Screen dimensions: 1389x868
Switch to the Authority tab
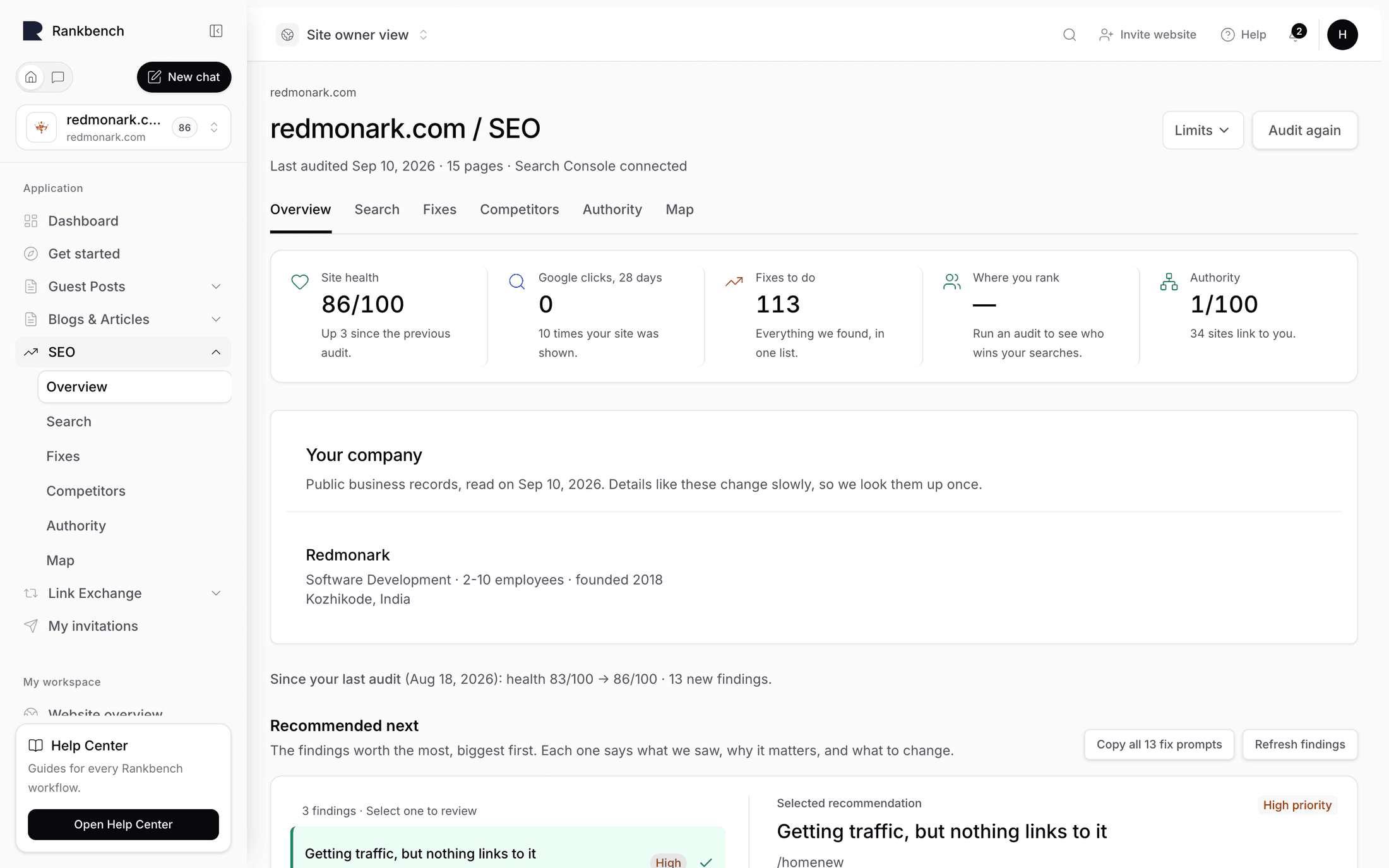coord(612,210)
